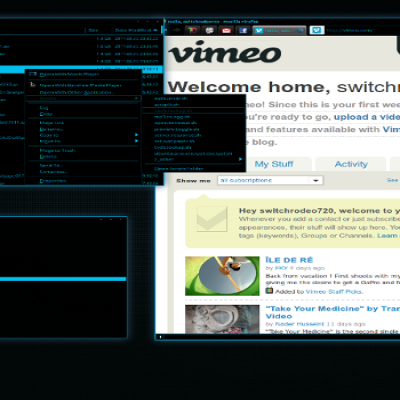Click the Firefox URL address field
Screen dimensions: 400x400
362,30
